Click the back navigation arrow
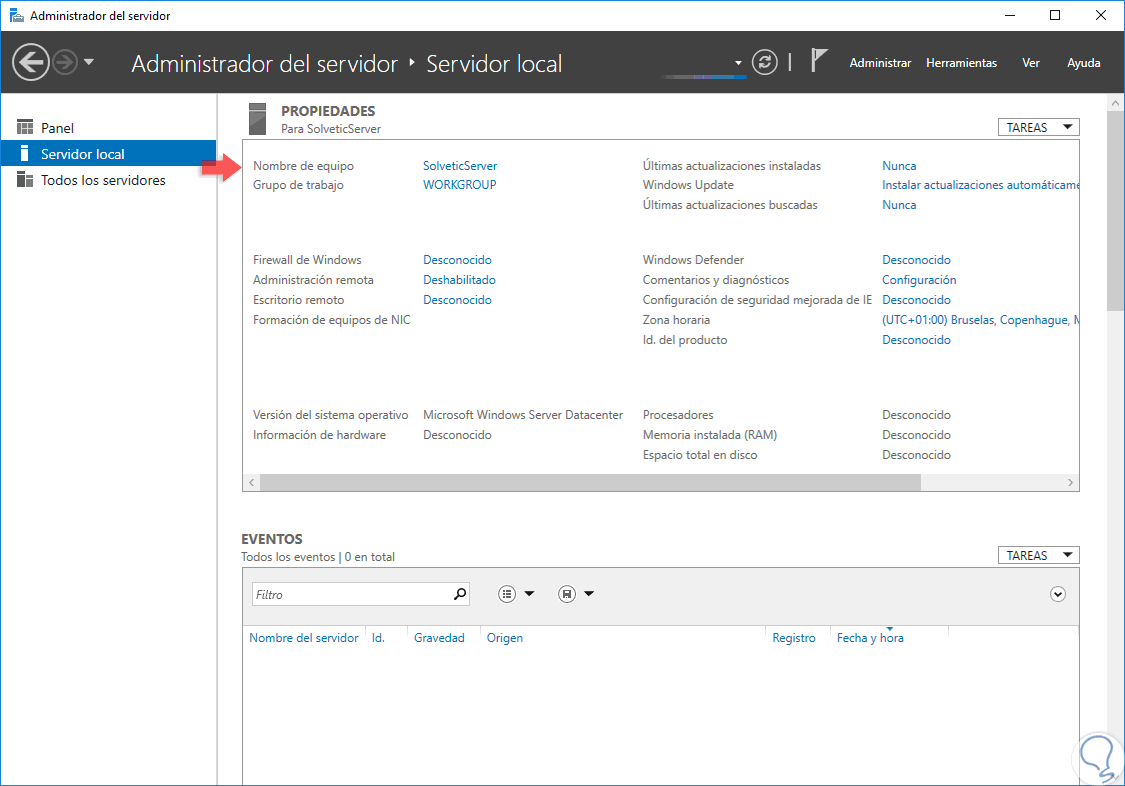 [x=31, y=63]
